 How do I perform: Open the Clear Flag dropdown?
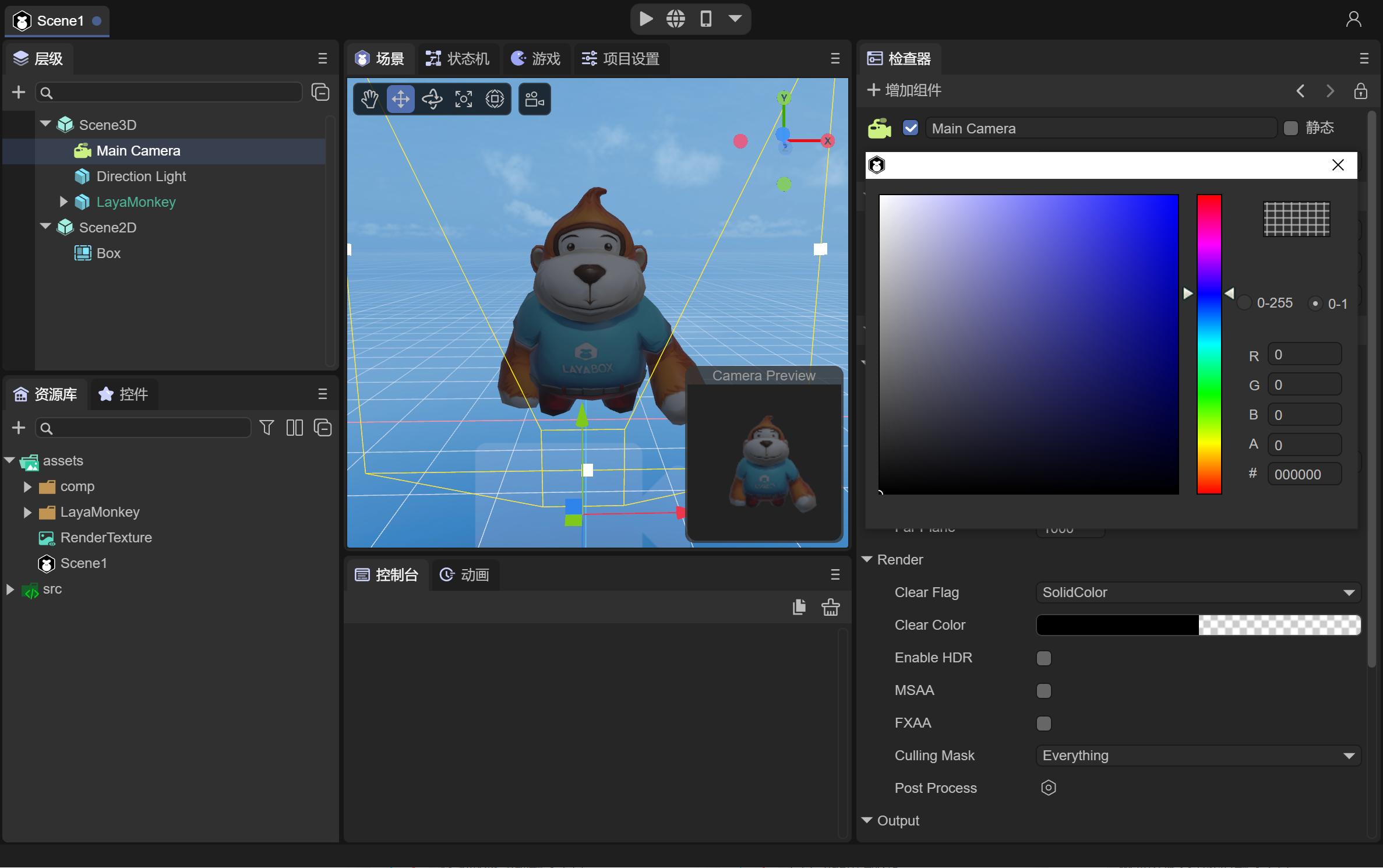tap(1198, 592)
